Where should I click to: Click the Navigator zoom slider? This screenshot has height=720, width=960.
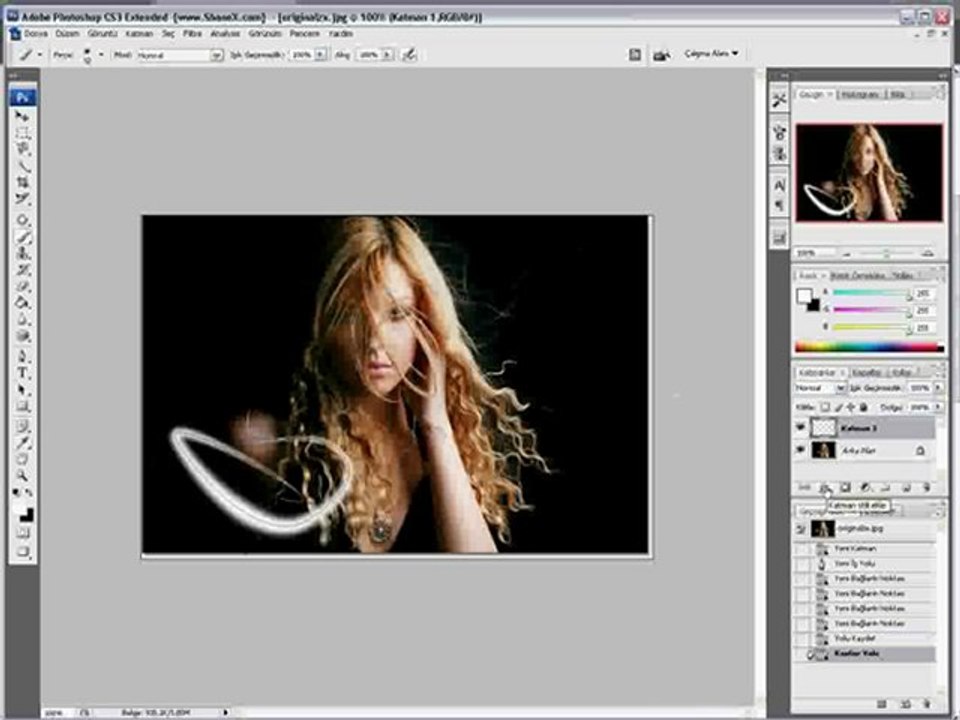click(x=885, y=253)
